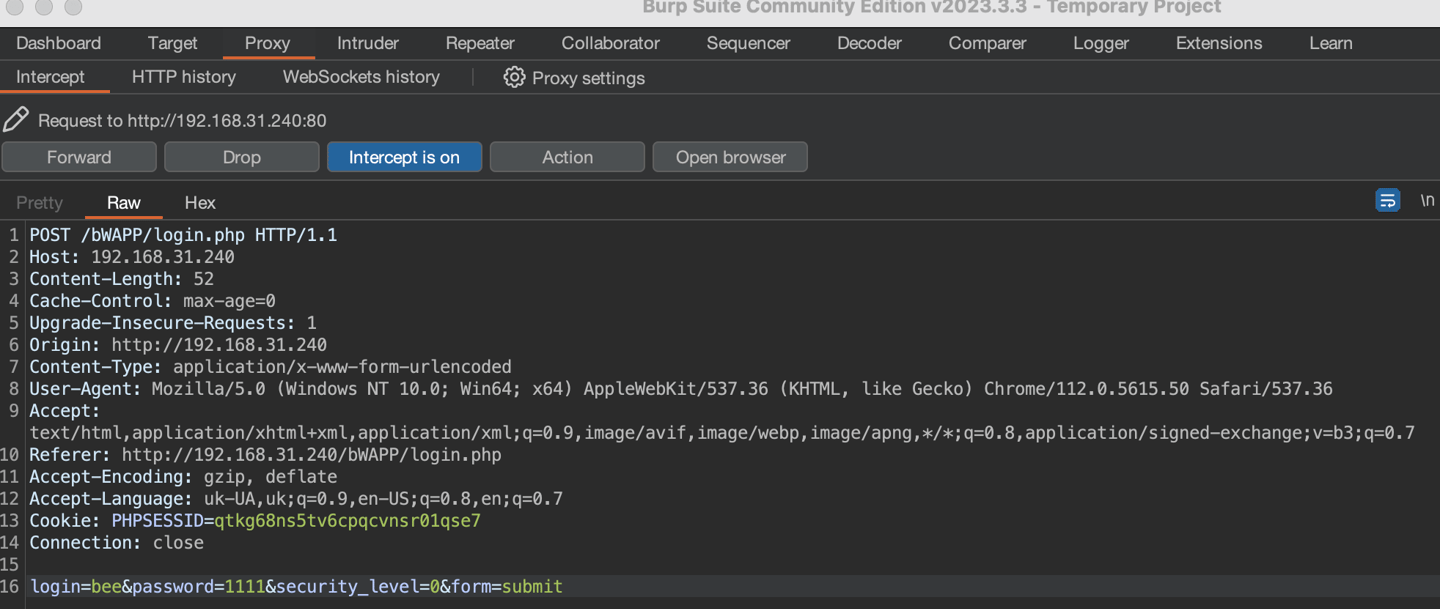This screenshot has height=609, width=1440.
Task: Switch to the Collaborator tab
Action: point(611,43)
